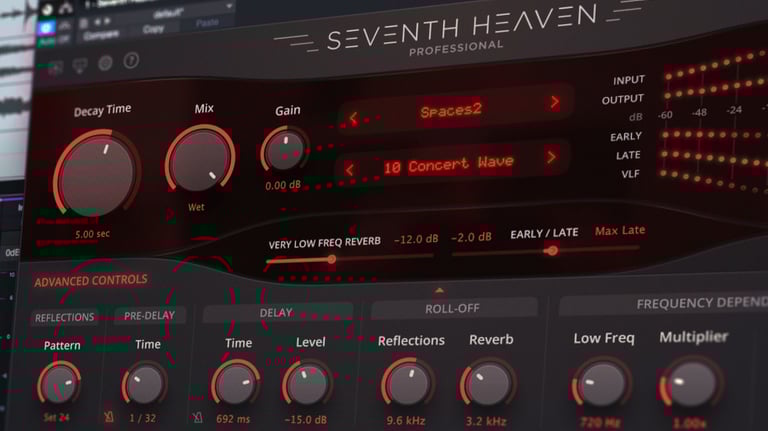Click the Advanced Controls heading
Viewport: 768px width, 431px height.
[x=91, y=281]
